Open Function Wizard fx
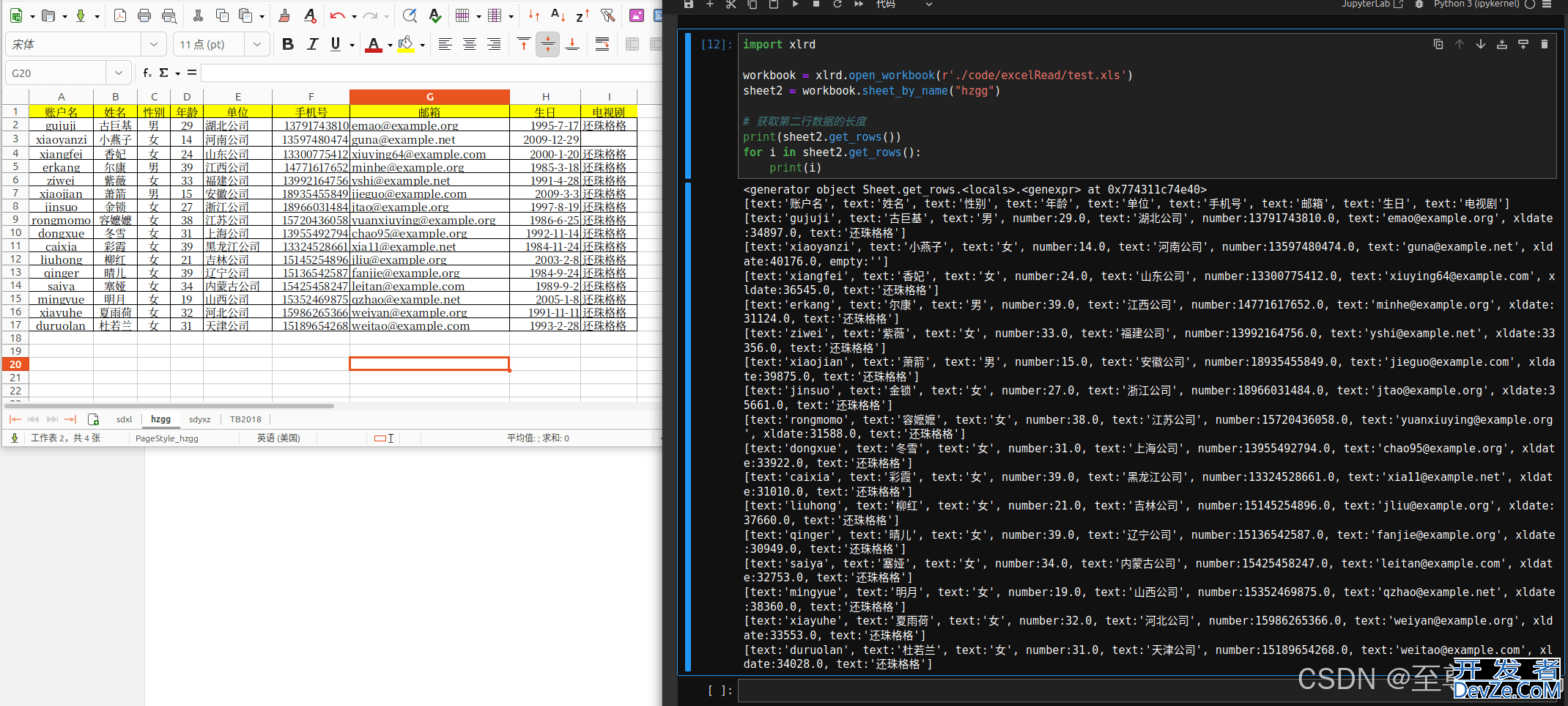 [147, 73]
